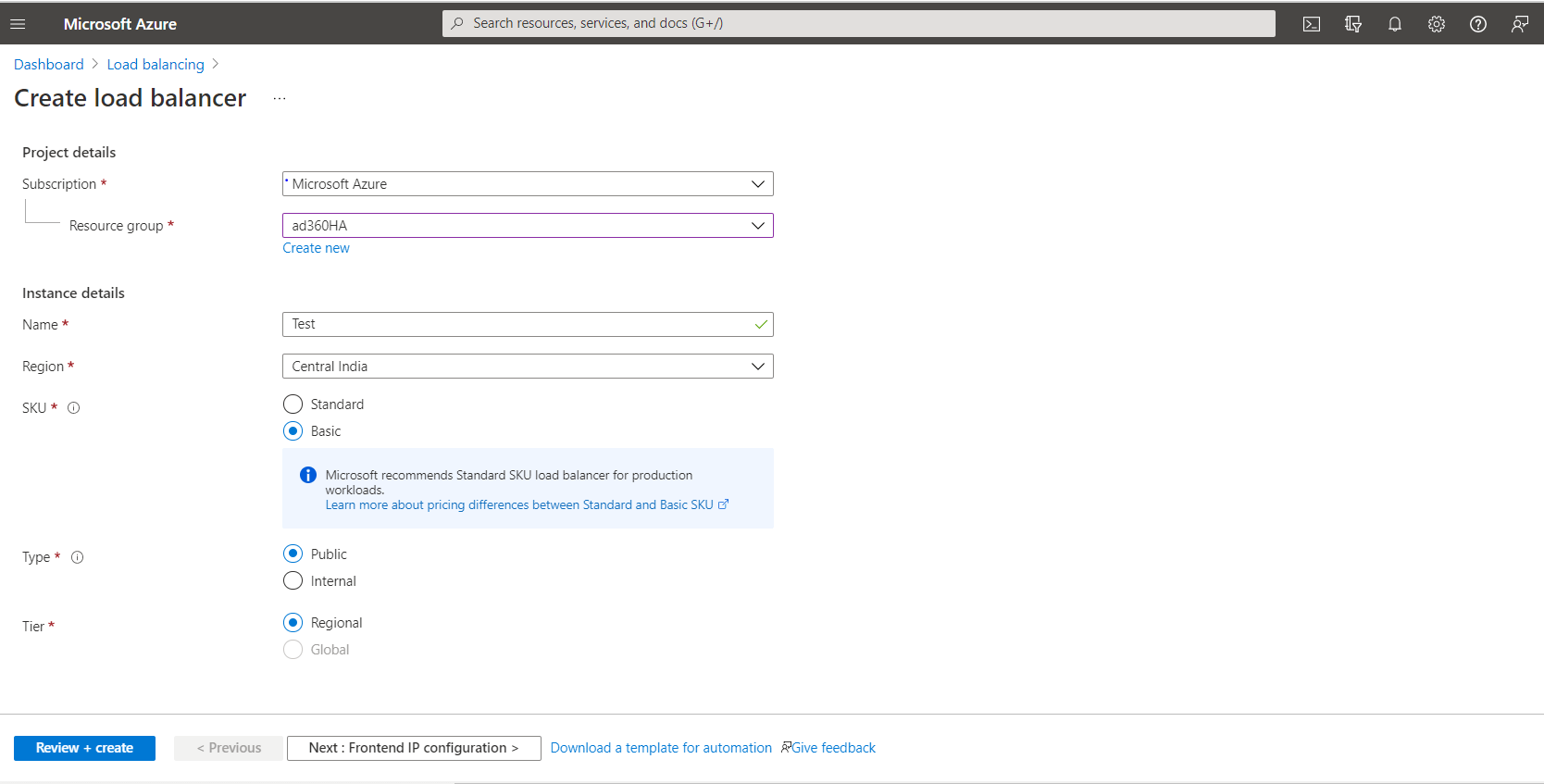1544x784 pixels.
Task: Click the Project details heading
Action: [69, 153]
